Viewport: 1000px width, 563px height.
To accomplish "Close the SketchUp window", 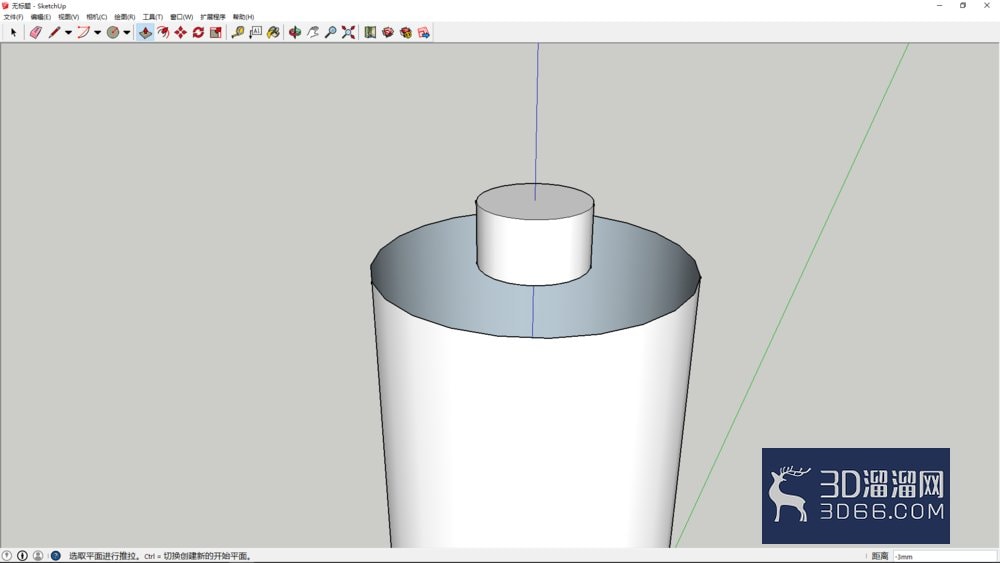I will [x=987, y=6].
